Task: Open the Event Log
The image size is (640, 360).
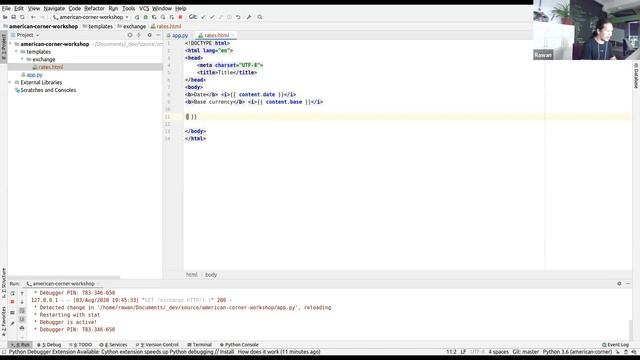Action: click(x=615, y=345)
